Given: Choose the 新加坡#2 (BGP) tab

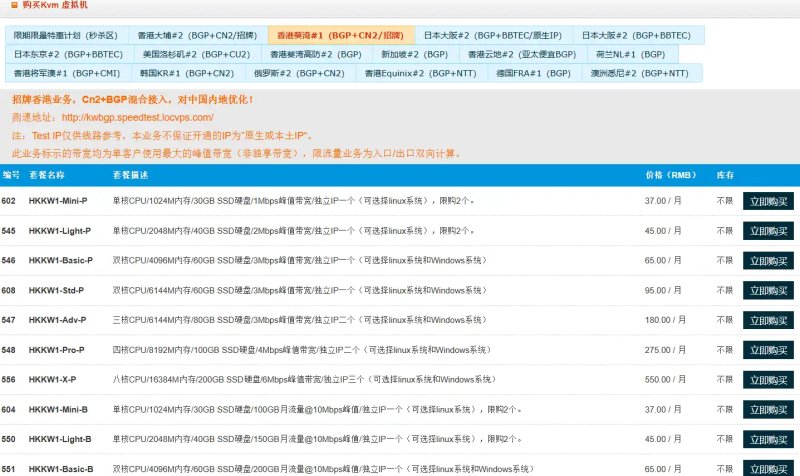Looking at the screenshot, I should pyautogui.click(x=414, y=55).
